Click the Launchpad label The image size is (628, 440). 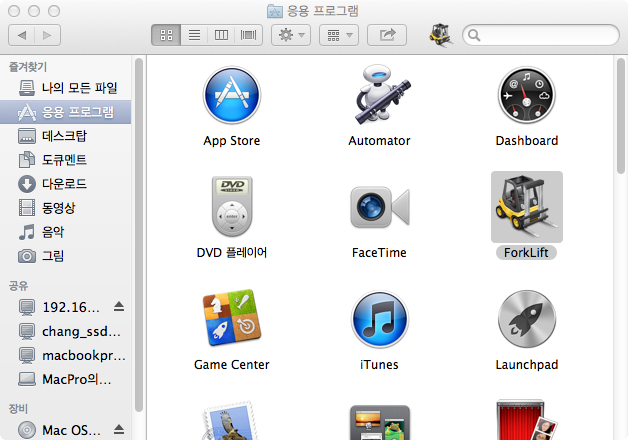527,365
